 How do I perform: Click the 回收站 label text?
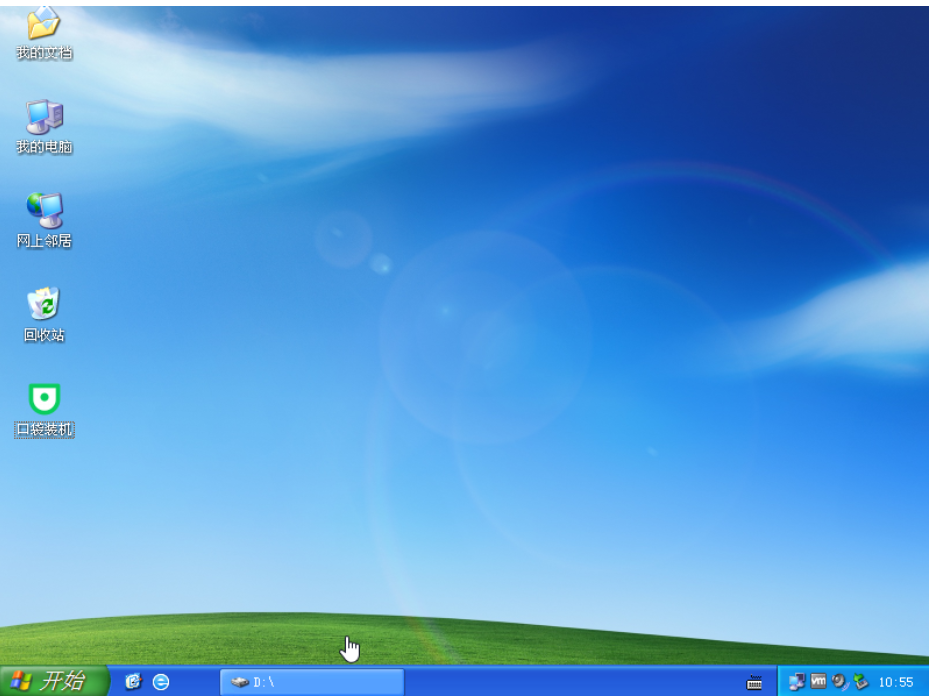click(x=44, y=336)
